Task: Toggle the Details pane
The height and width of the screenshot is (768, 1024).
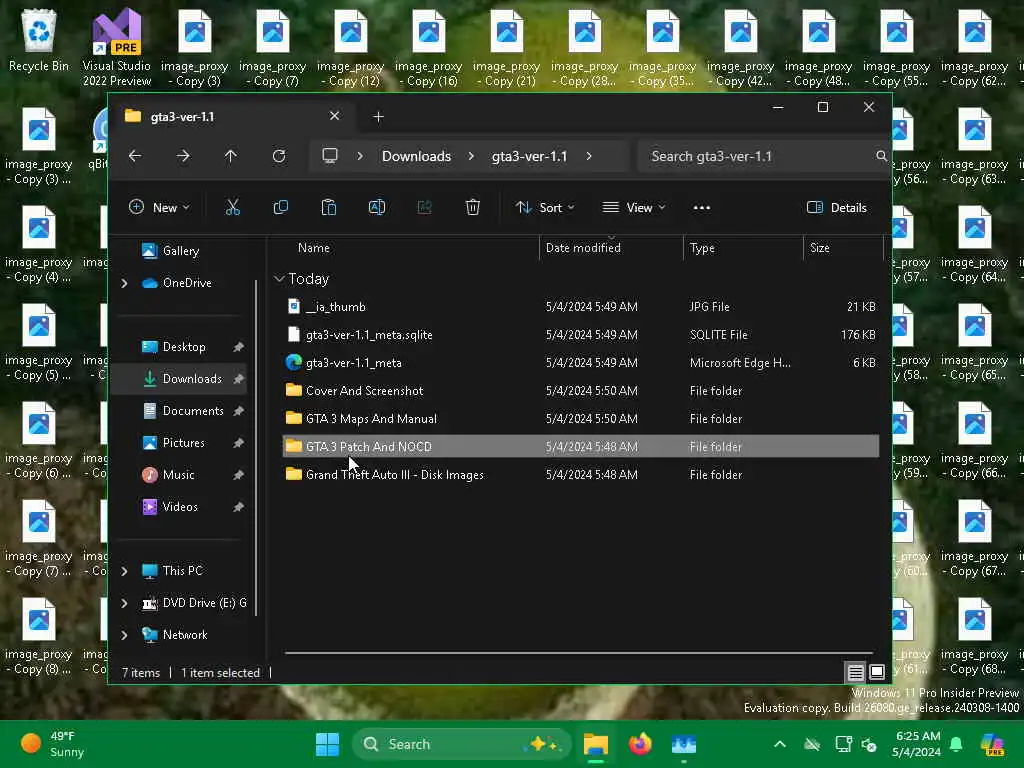Action: pos(837,208)
